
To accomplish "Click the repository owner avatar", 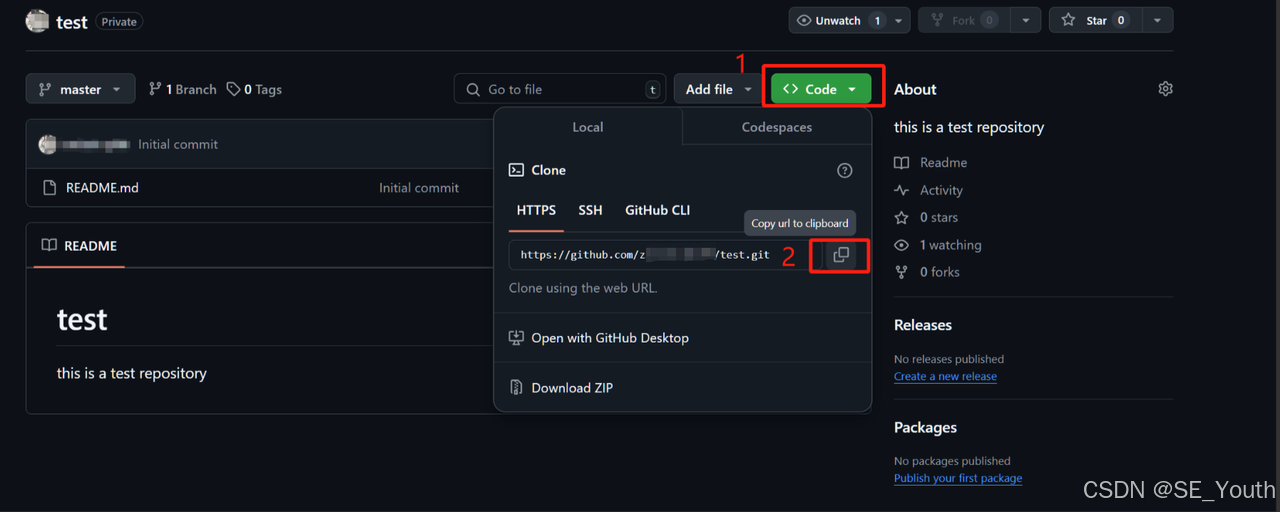I will [37, 20].
